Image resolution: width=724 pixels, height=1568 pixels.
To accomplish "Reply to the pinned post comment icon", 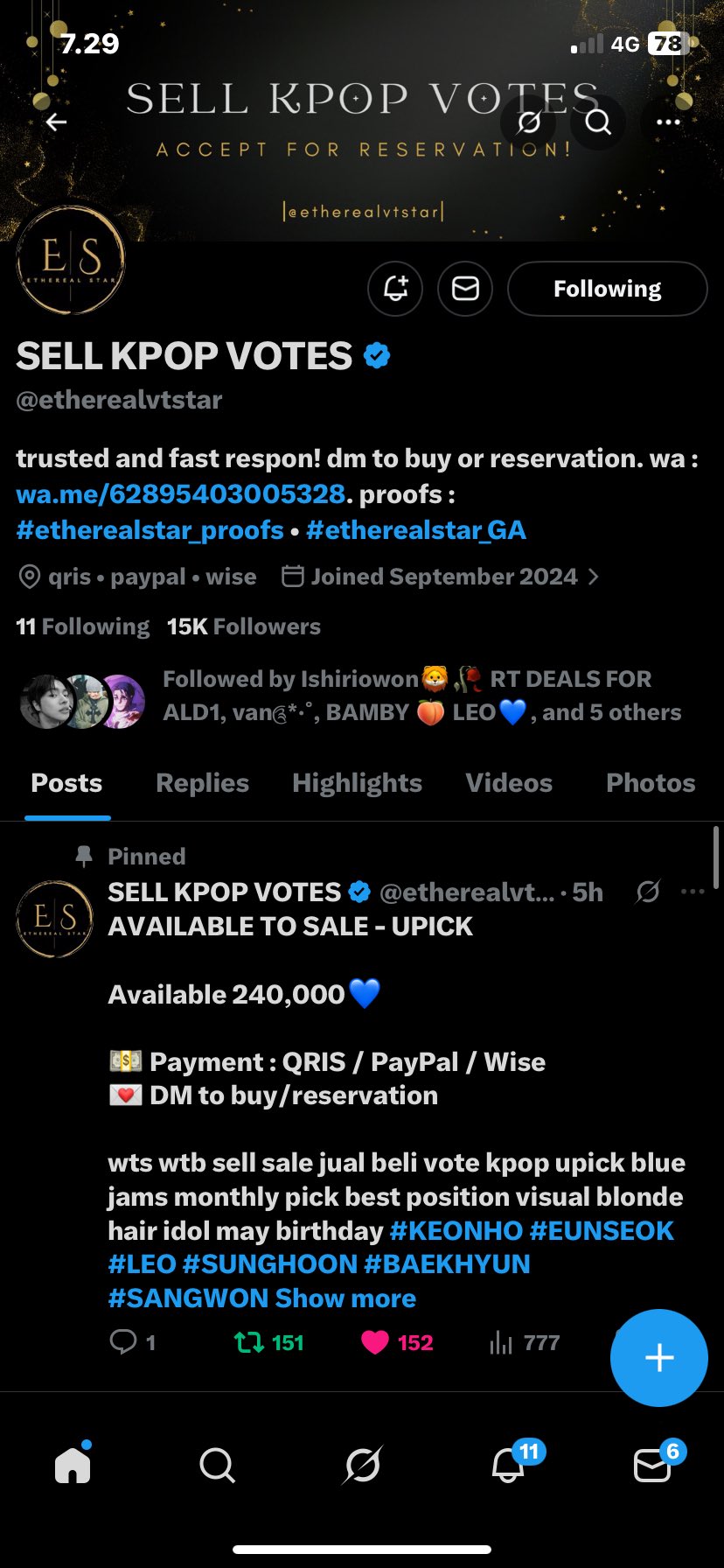I will (123, 1342).
